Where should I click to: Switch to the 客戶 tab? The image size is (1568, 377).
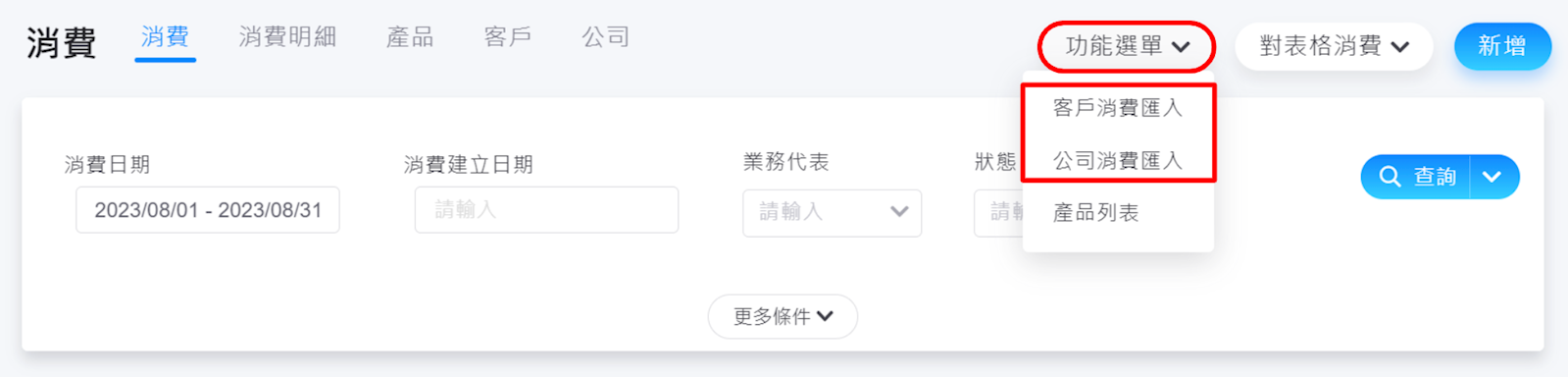(508, 37)
